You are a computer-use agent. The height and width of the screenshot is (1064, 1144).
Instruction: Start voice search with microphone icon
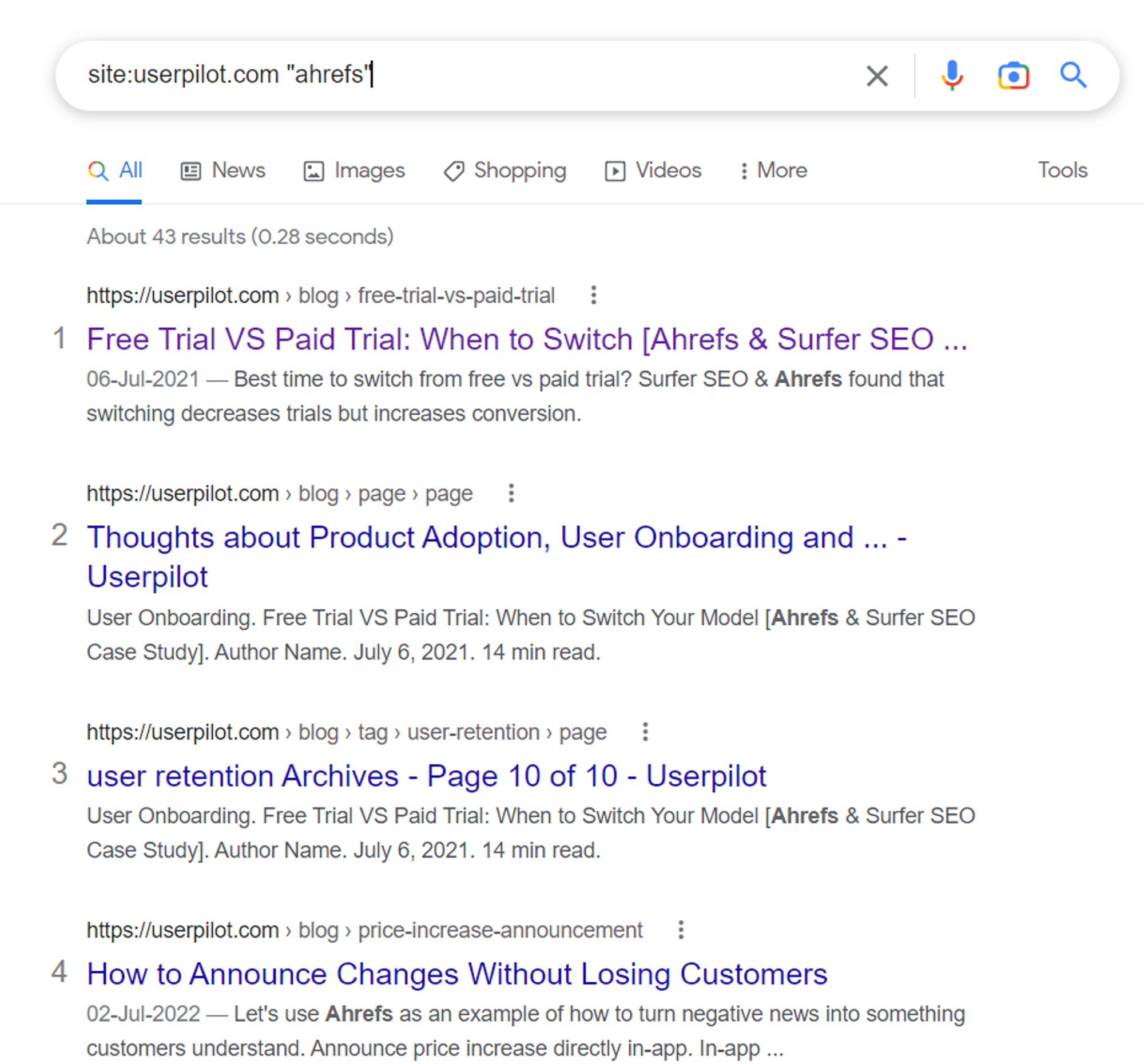[952, 76]
